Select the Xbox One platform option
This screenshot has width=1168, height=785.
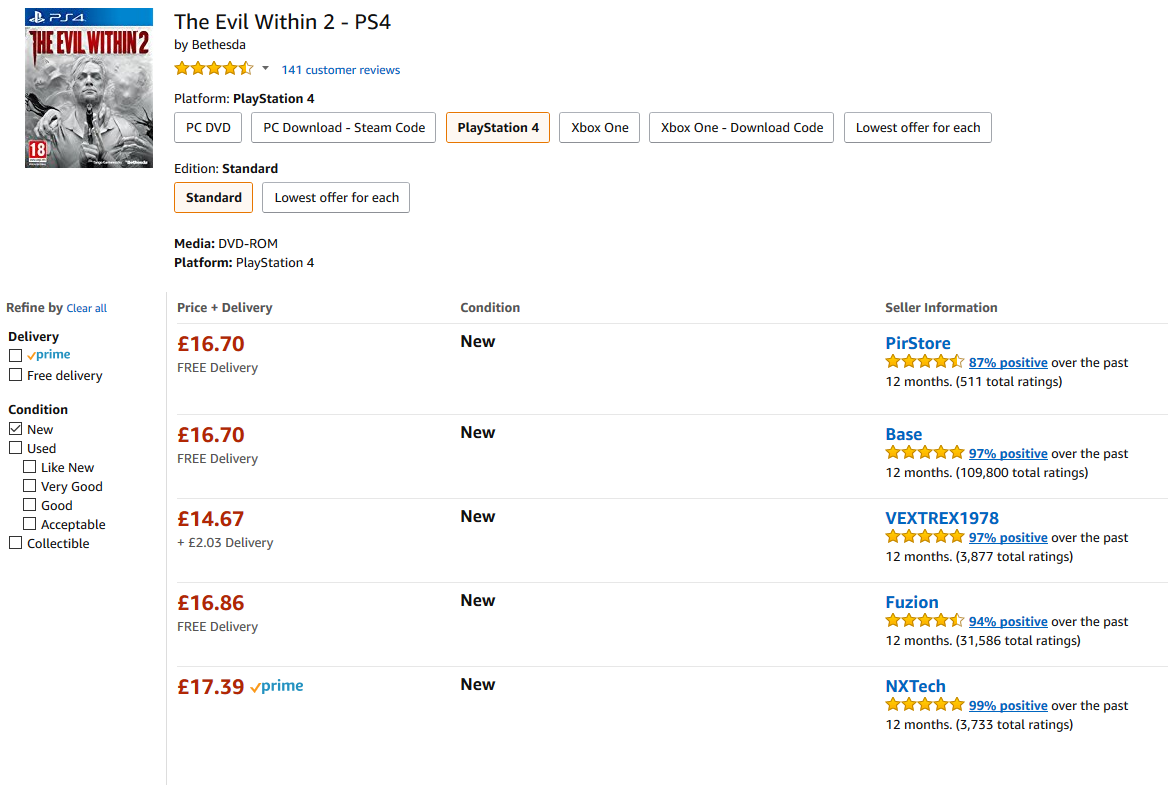599,128
